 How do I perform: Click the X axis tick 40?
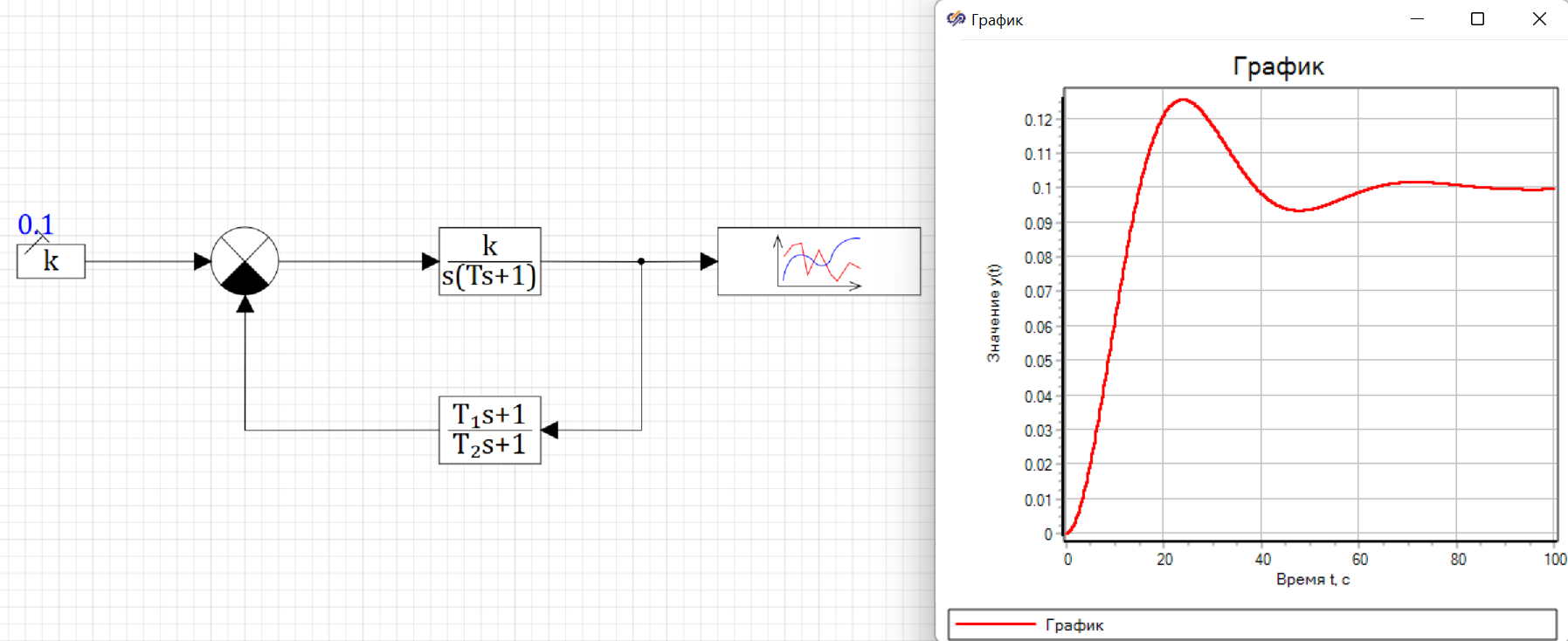click(x=1262, y=559)
